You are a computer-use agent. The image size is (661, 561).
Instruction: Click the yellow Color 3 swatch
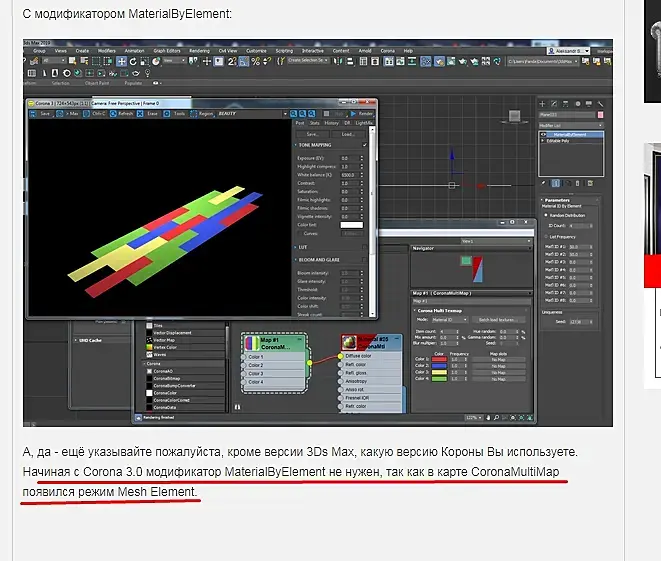pos(440,373)
